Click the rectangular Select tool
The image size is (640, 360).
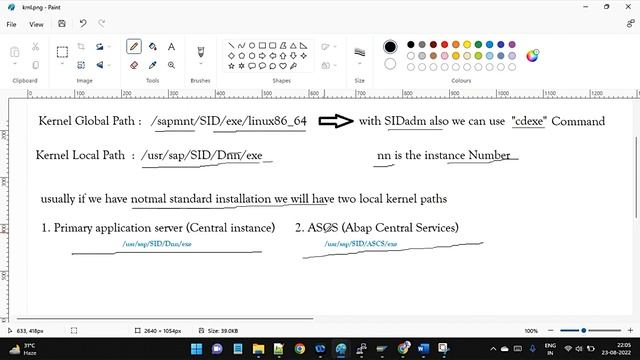(x=62, y=52)
